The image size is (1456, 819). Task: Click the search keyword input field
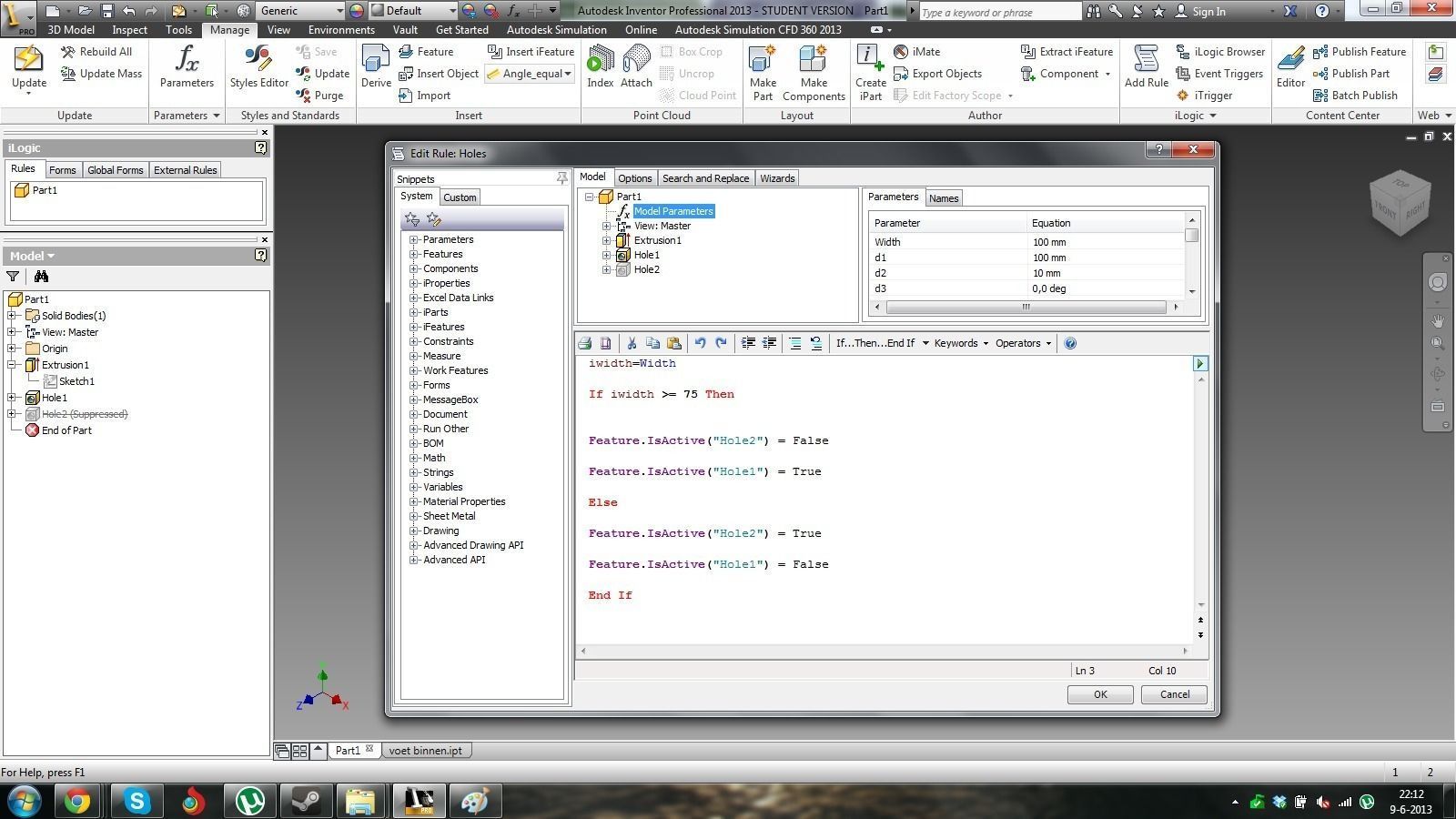[x=999, y=12]
